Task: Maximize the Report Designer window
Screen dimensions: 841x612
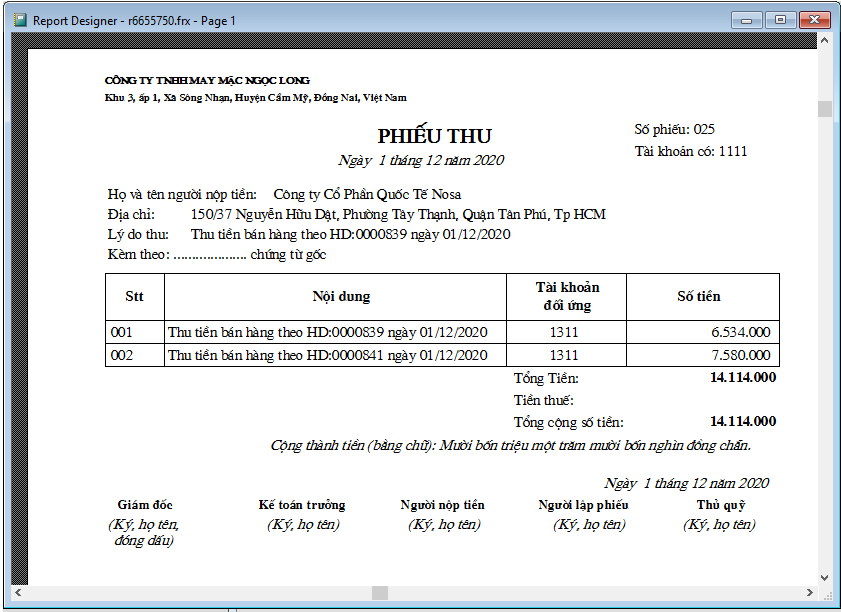Action: [x=780, y=20]
